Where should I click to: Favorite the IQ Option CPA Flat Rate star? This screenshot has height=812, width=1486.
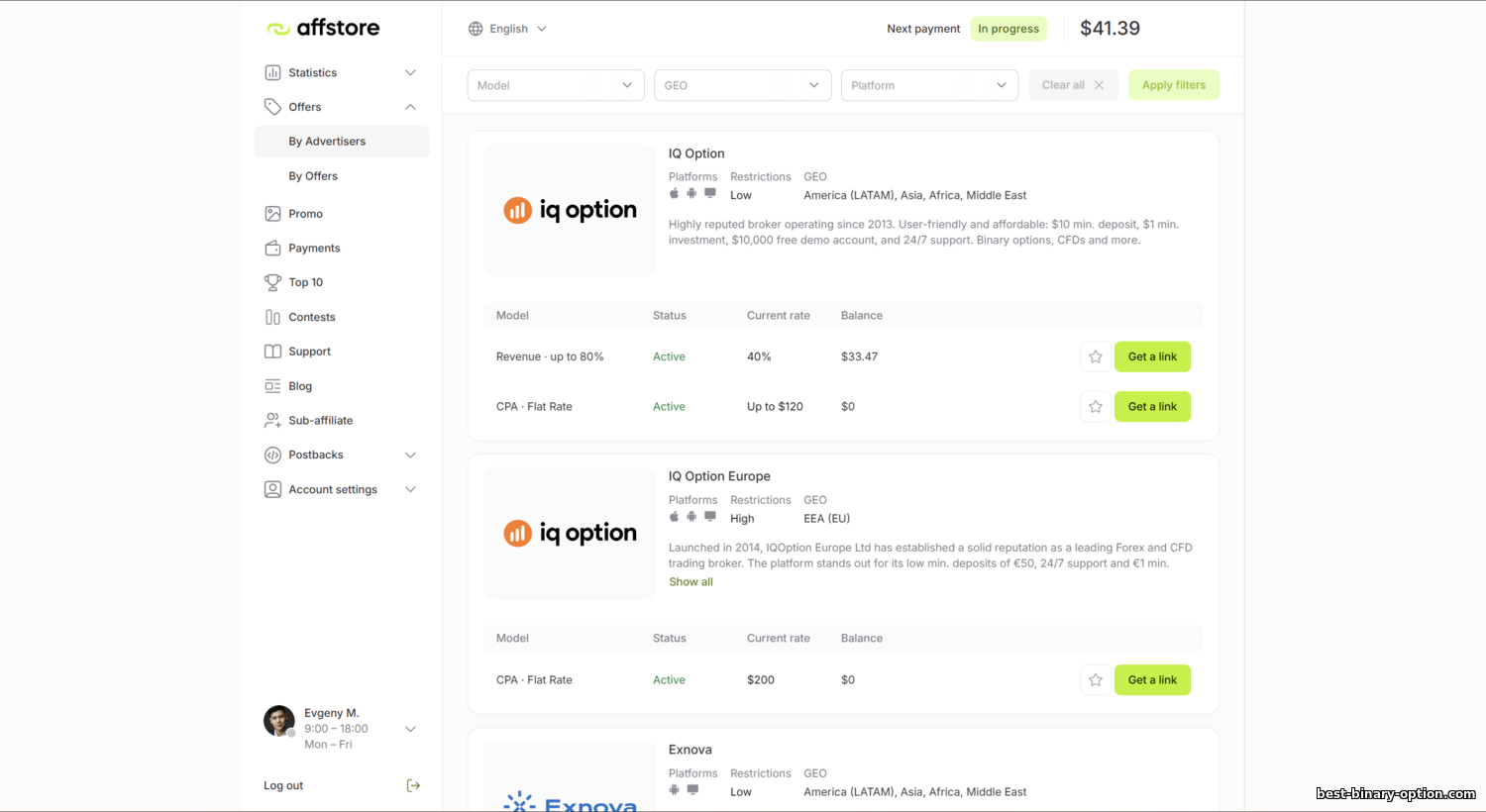click(1096, 406)
